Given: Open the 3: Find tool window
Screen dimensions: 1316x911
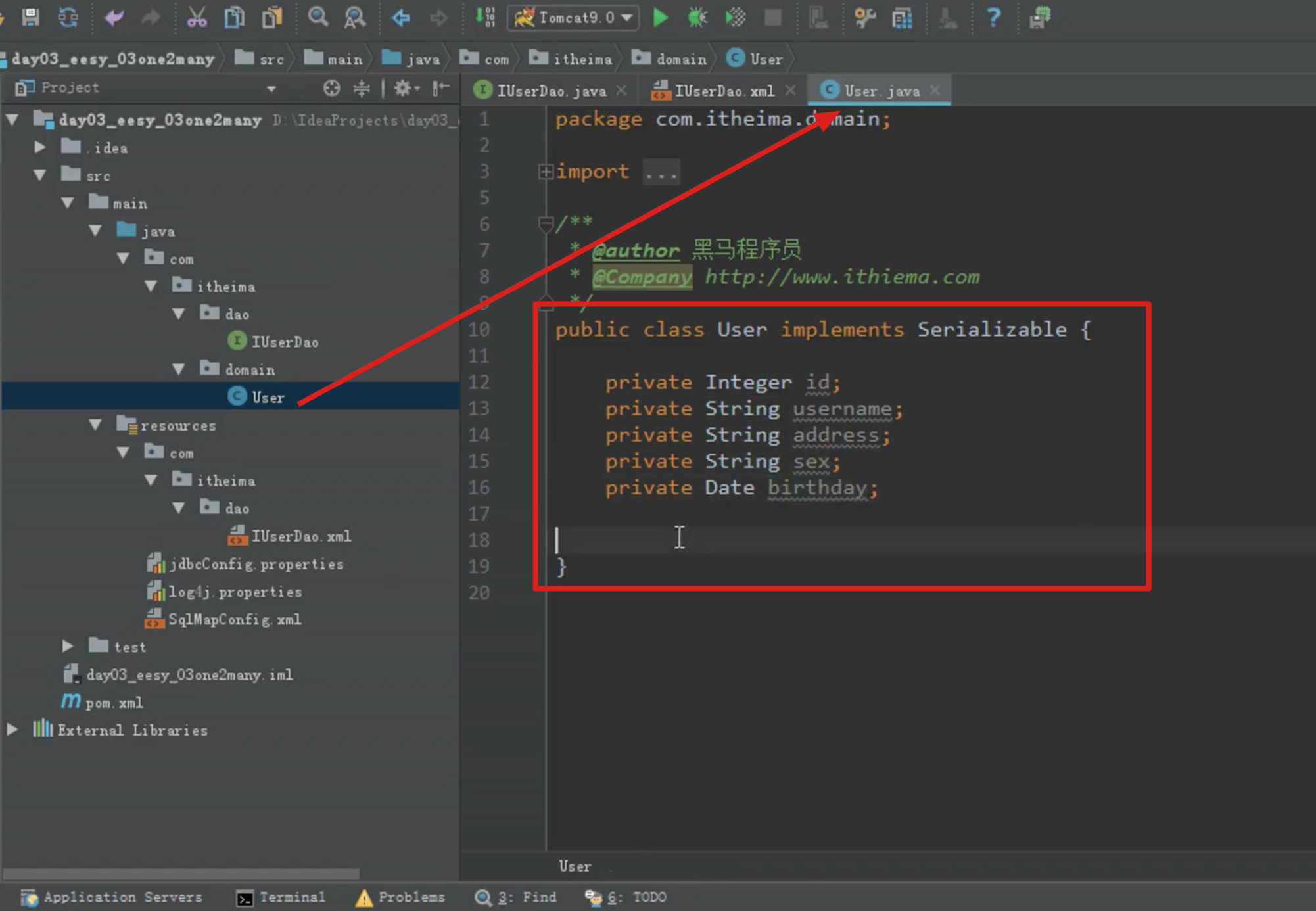Looking at the screenshot, I should 515,897.
